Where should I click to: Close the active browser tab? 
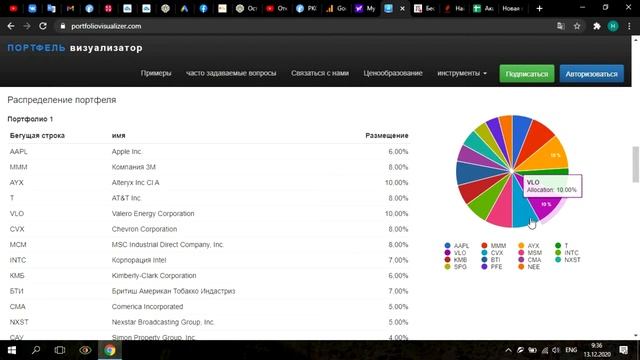pyautogui.click(x=402, y=8)
